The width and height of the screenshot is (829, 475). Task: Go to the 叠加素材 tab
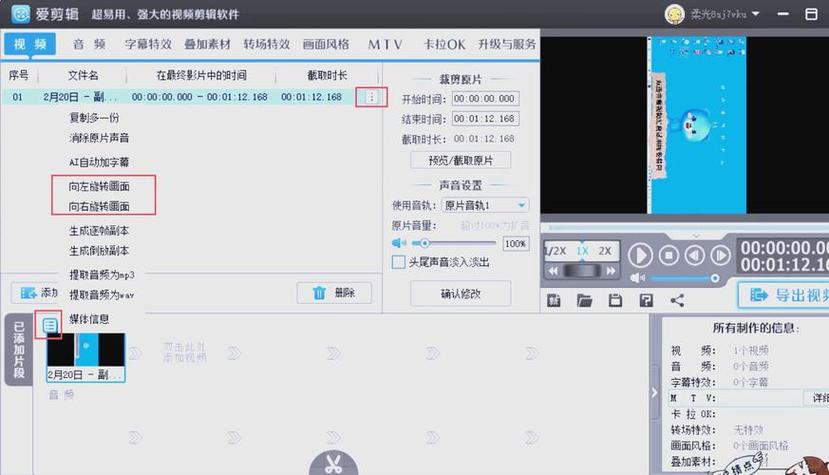coord(207,44)
